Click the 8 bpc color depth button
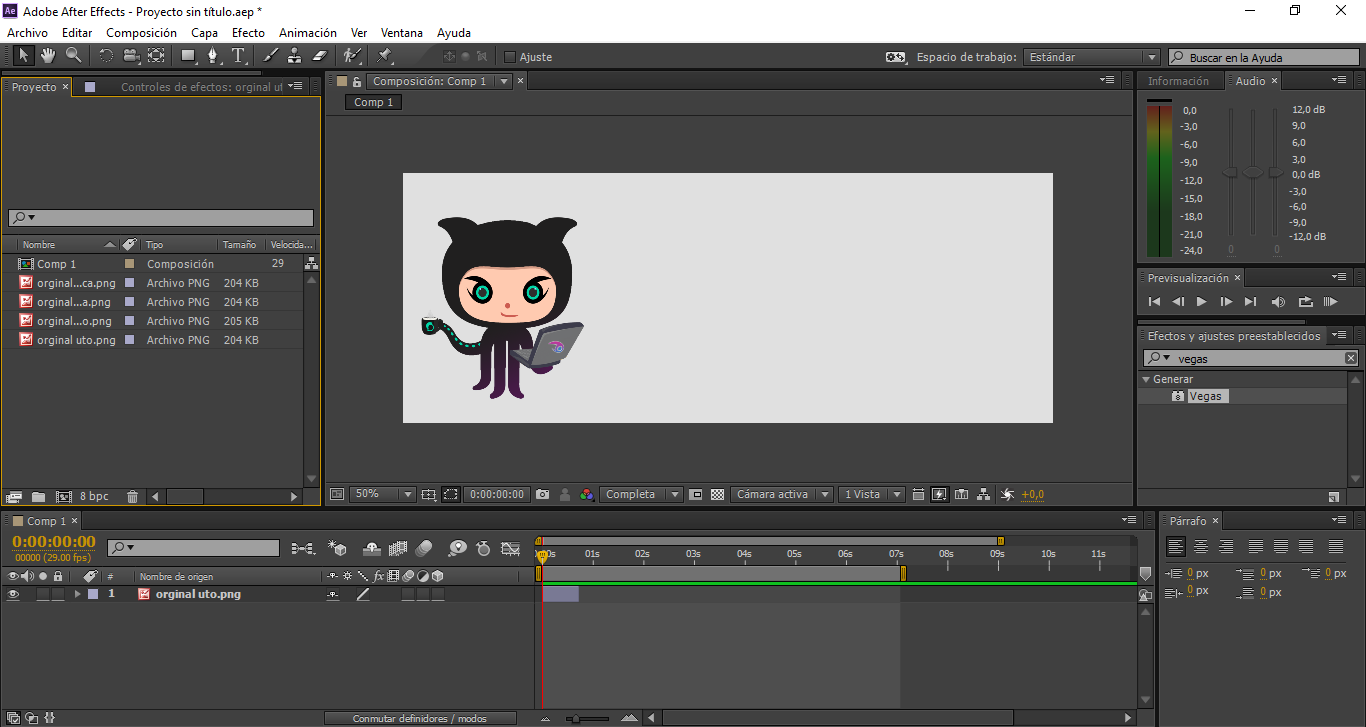Screen dimensions: 1366x727 coord(94,496)
